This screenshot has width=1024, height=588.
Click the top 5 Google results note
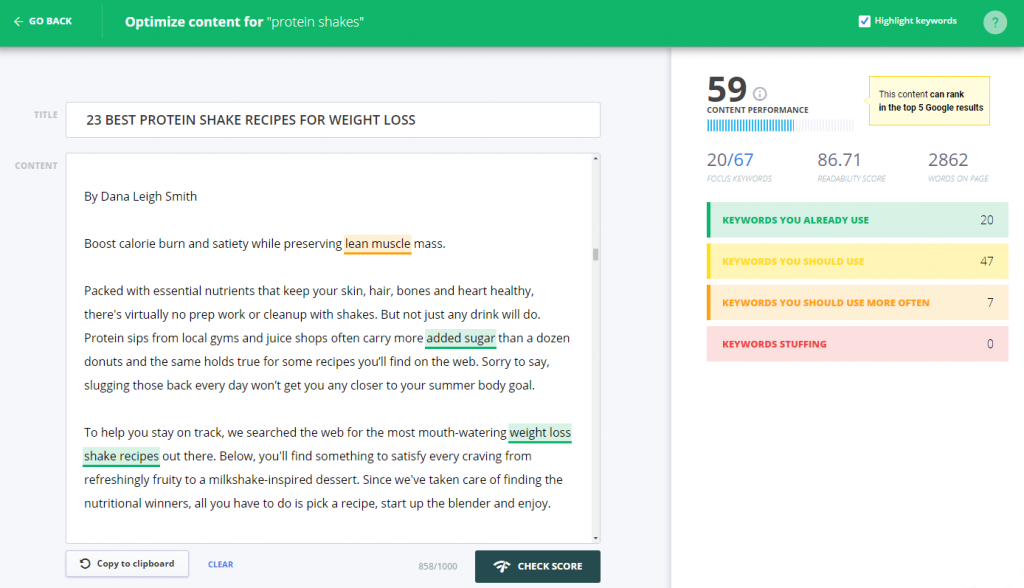coord(929,101)
